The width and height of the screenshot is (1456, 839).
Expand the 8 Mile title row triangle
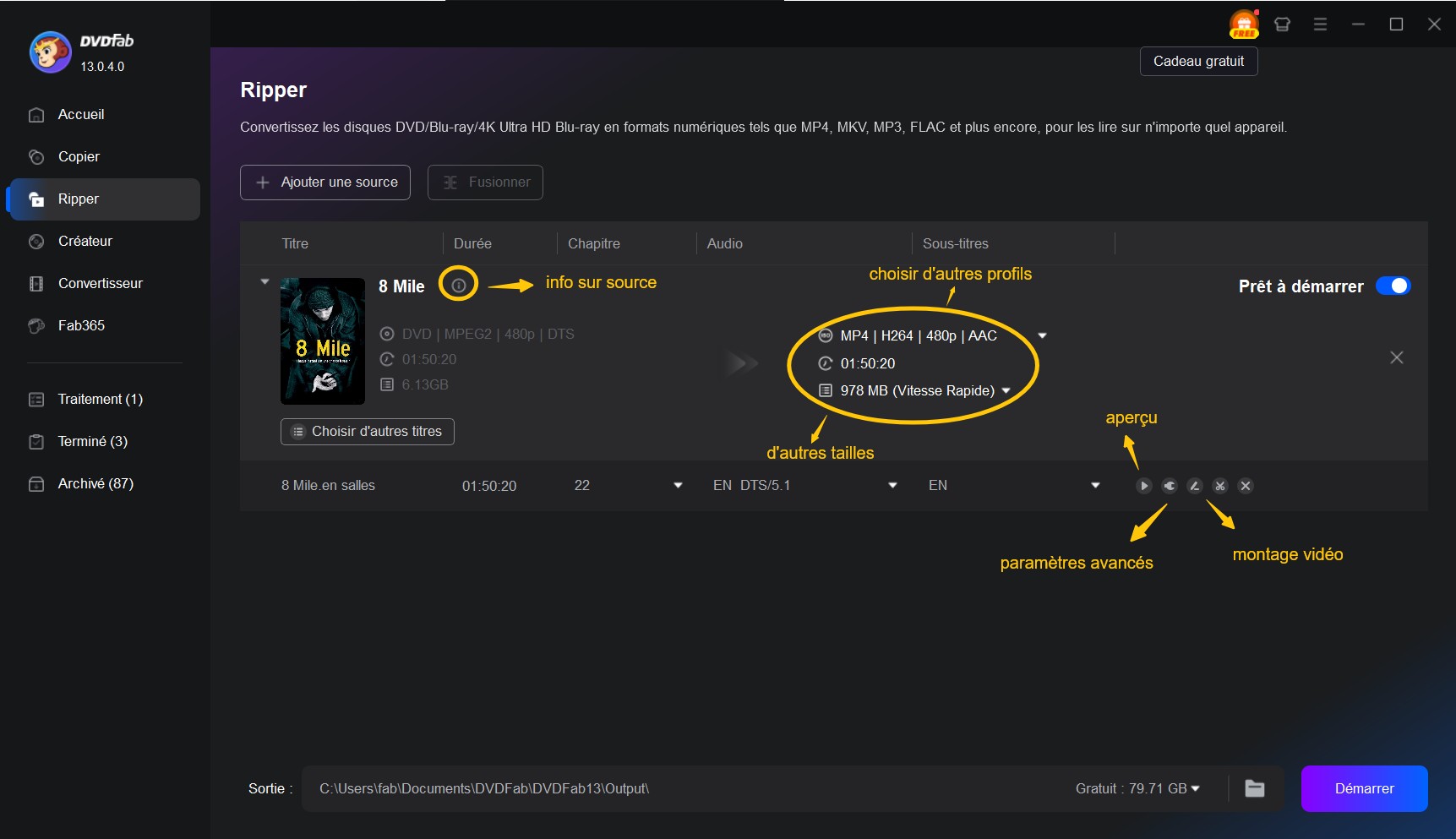(264, 281)
